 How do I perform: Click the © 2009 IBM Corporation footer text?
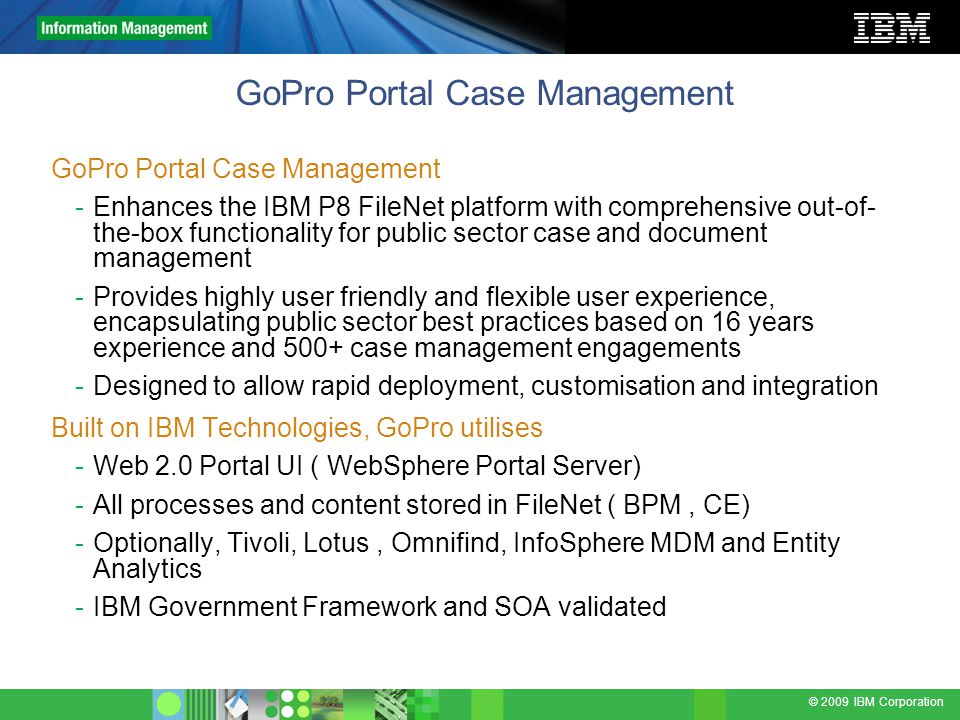[876, 702]
